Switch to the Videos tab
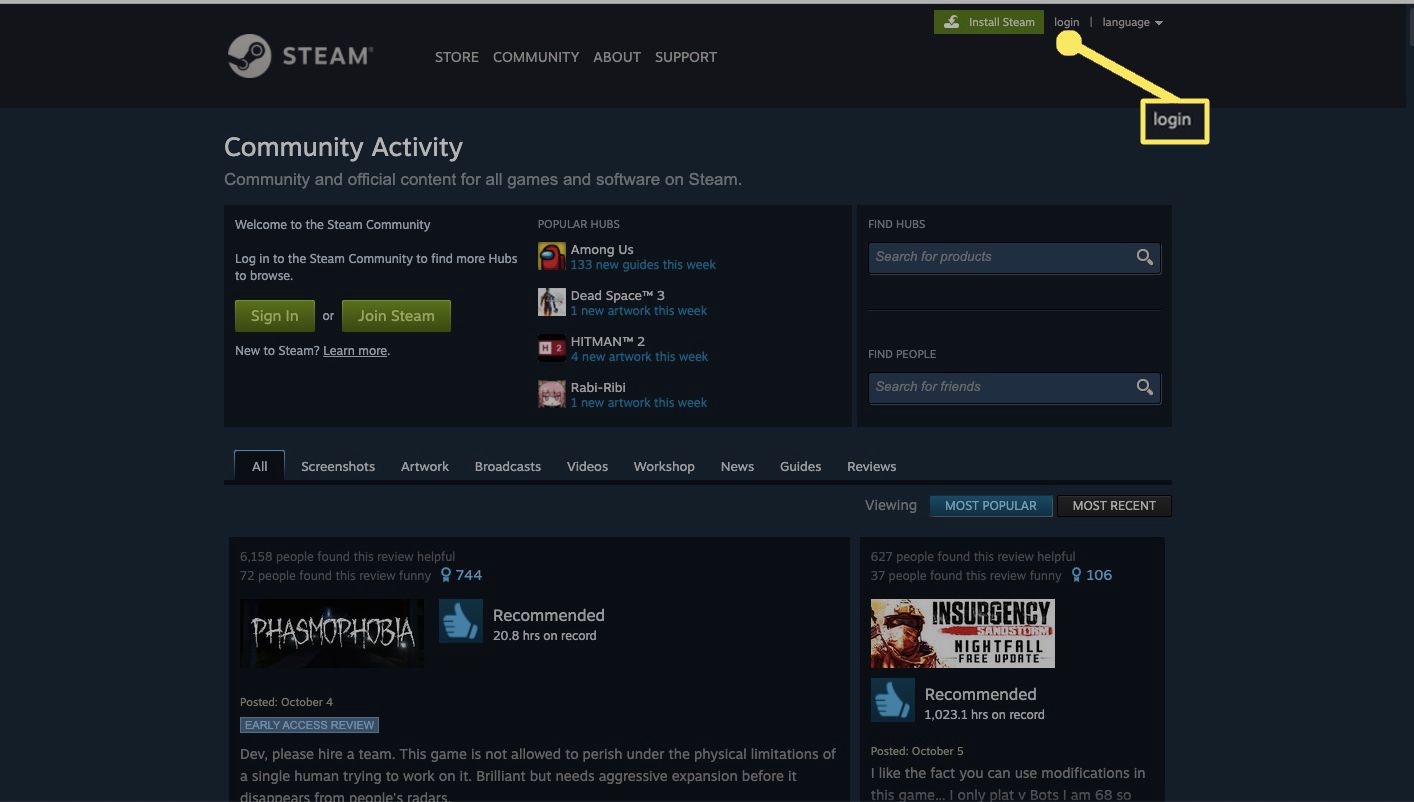The height and width of the screenshot is (802, 1414). tap(587, 466)
